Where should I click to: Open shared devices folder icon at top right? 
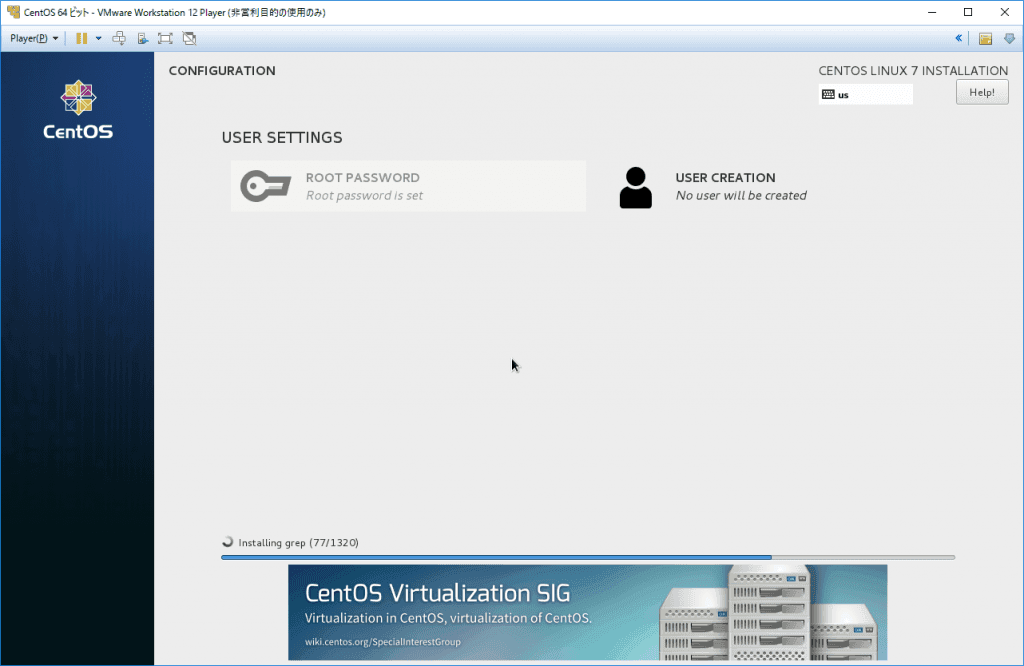985,38
